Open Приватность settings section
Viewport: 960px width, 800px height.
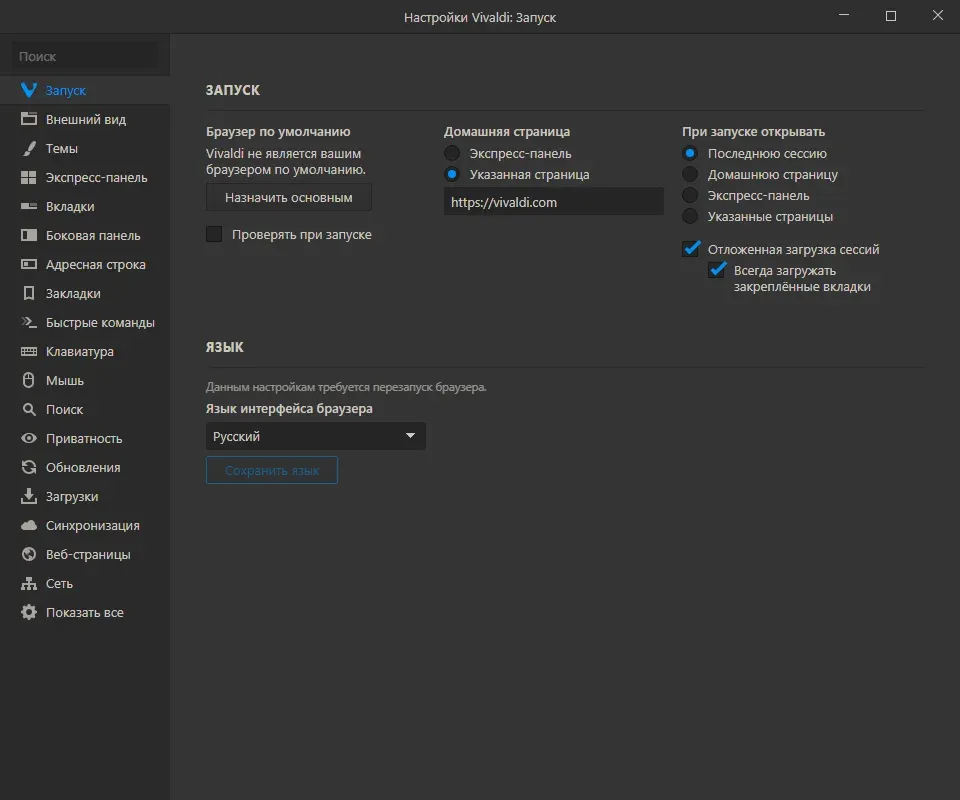(x=84, y=438)
